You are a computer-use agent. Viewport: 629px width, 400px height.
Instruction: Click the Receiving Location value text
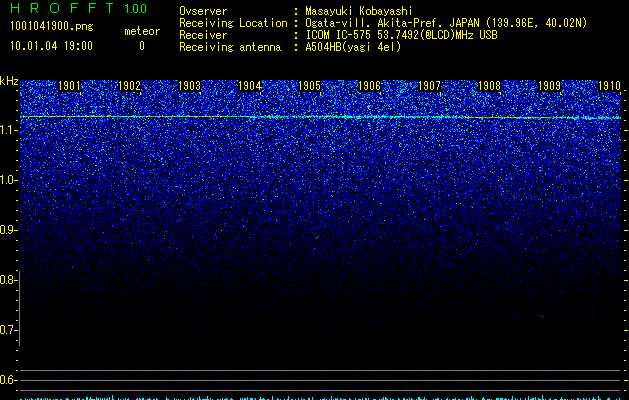coord(446,23)
